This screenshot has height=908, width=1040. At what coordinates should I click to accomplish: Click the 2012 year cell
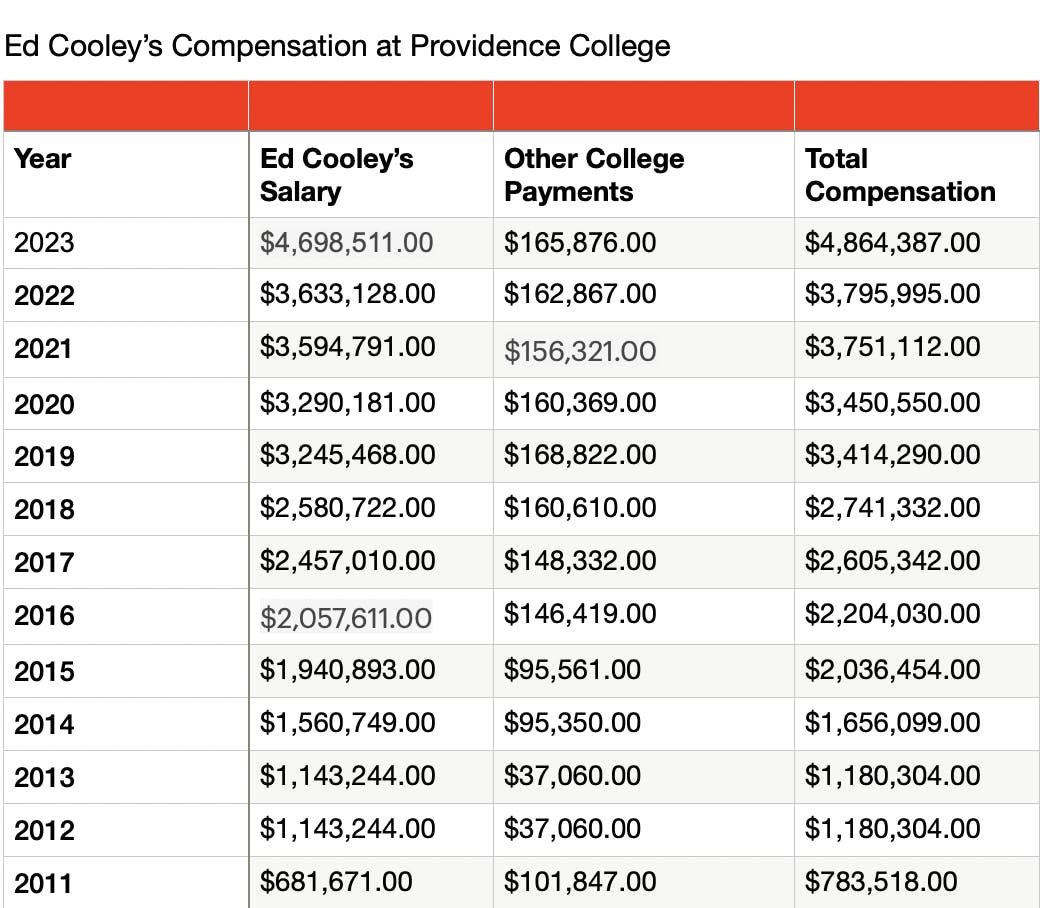point(44,829)
